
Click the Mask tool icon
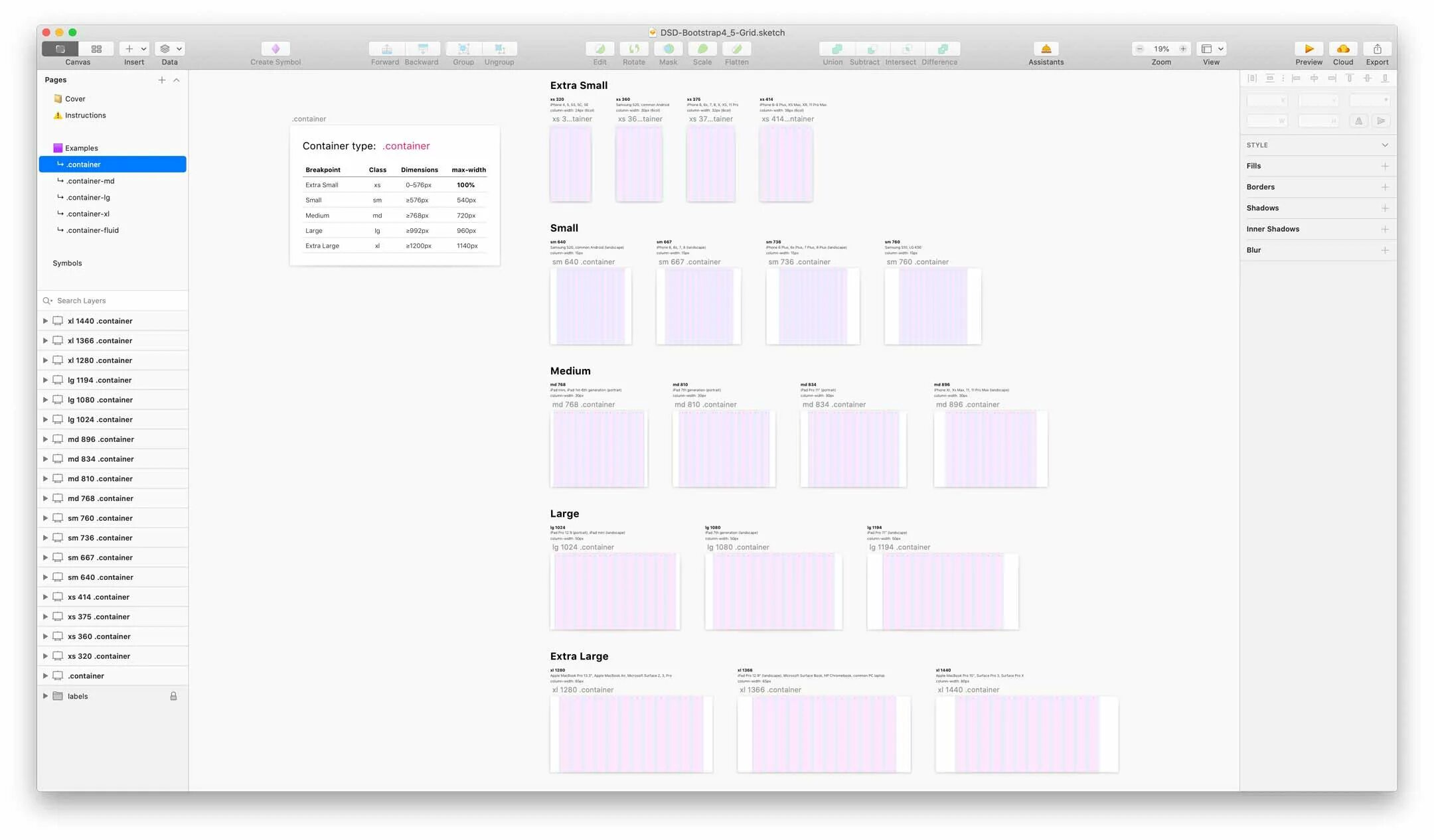[x=668, y=49]
